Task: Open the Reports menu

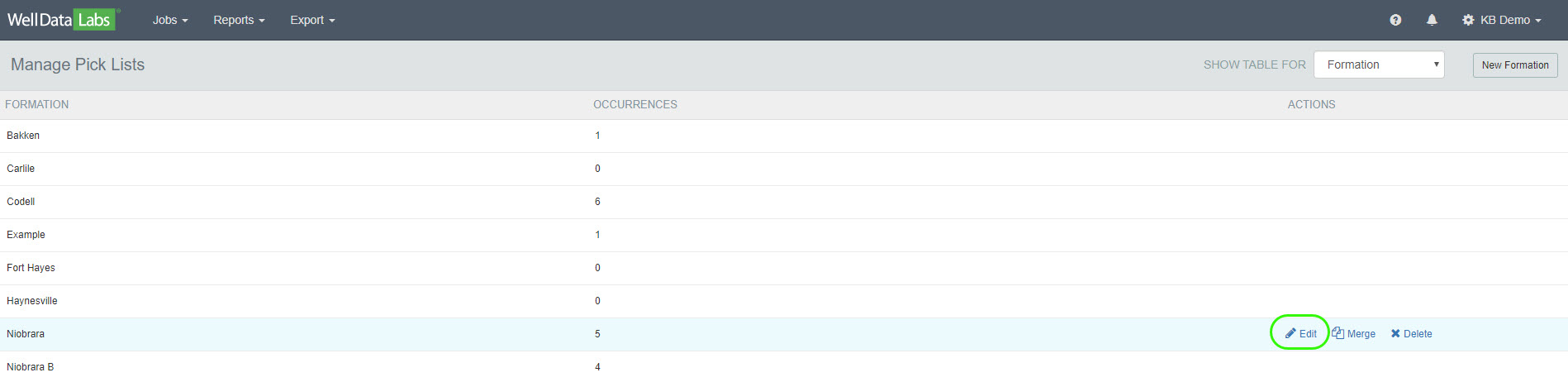Action: (x=239, y=20)
